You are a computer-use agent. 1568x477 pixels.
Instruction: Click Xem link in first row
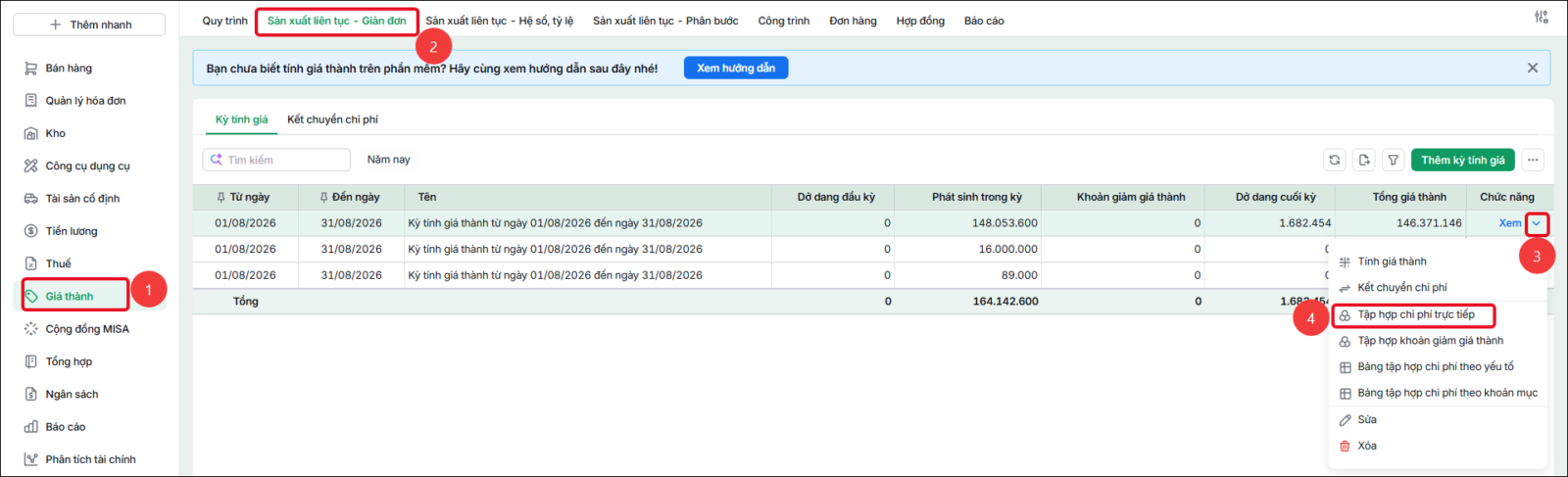click(1509, 223)
